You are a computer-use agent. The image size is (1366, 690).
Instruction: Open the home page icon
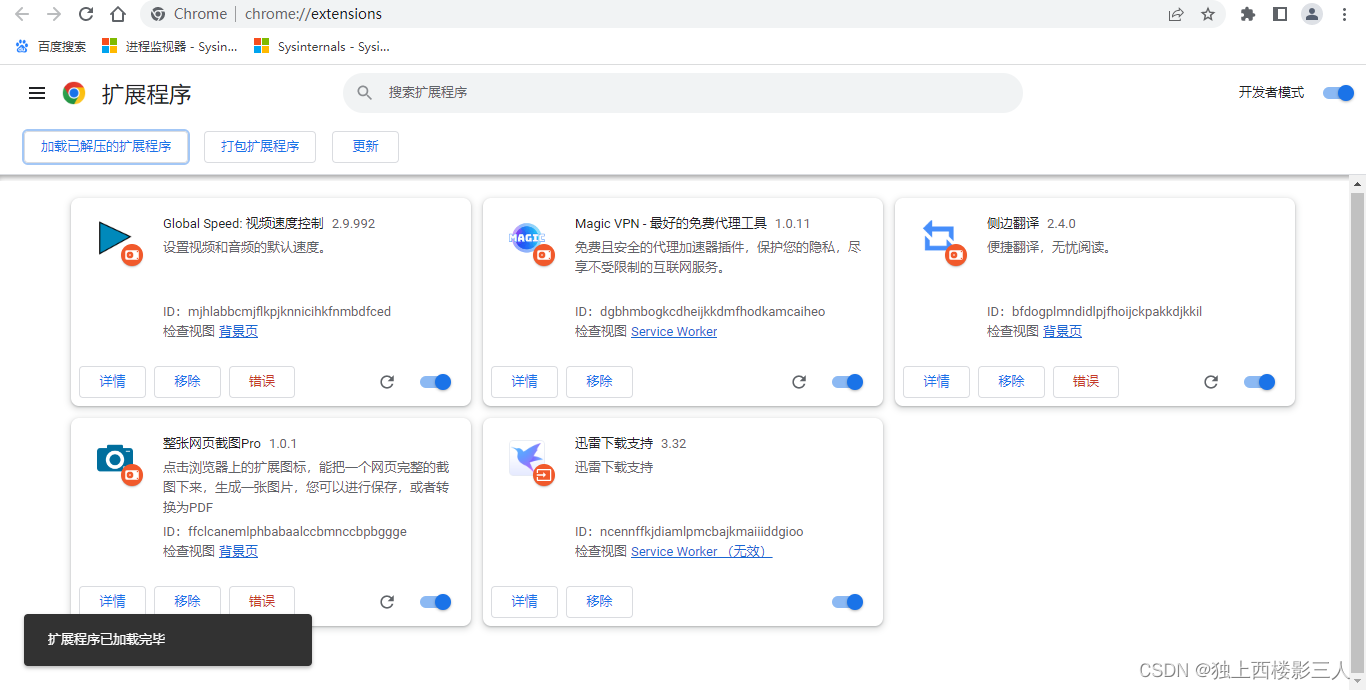coord(118,14)
